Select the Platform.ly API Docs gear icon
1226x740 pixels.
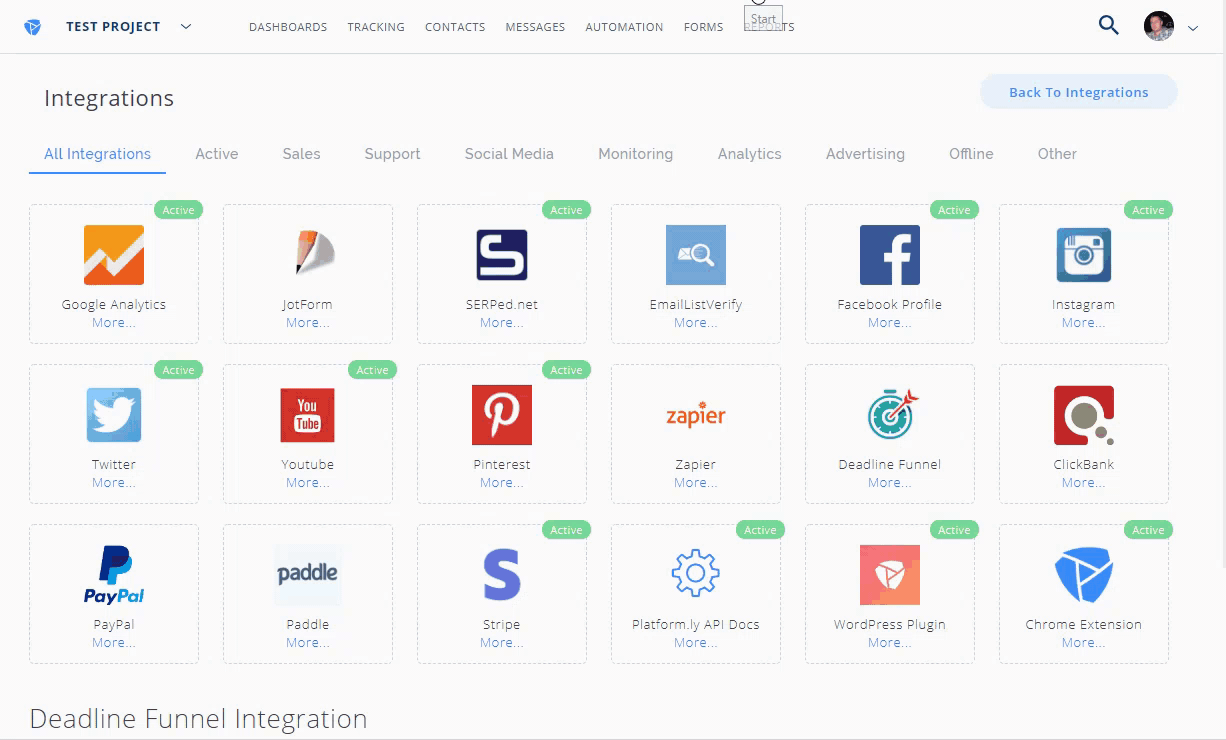696,574
